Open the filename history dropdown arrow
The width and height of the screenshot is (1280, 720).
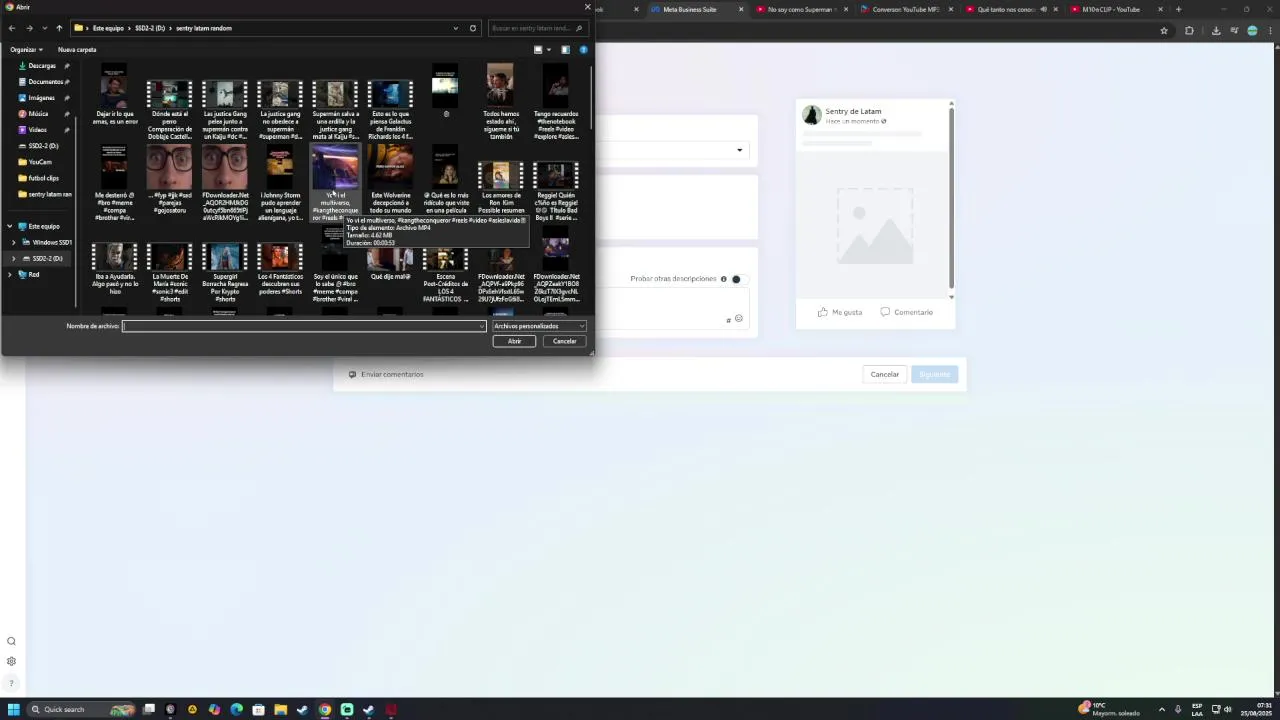(482, 326)
